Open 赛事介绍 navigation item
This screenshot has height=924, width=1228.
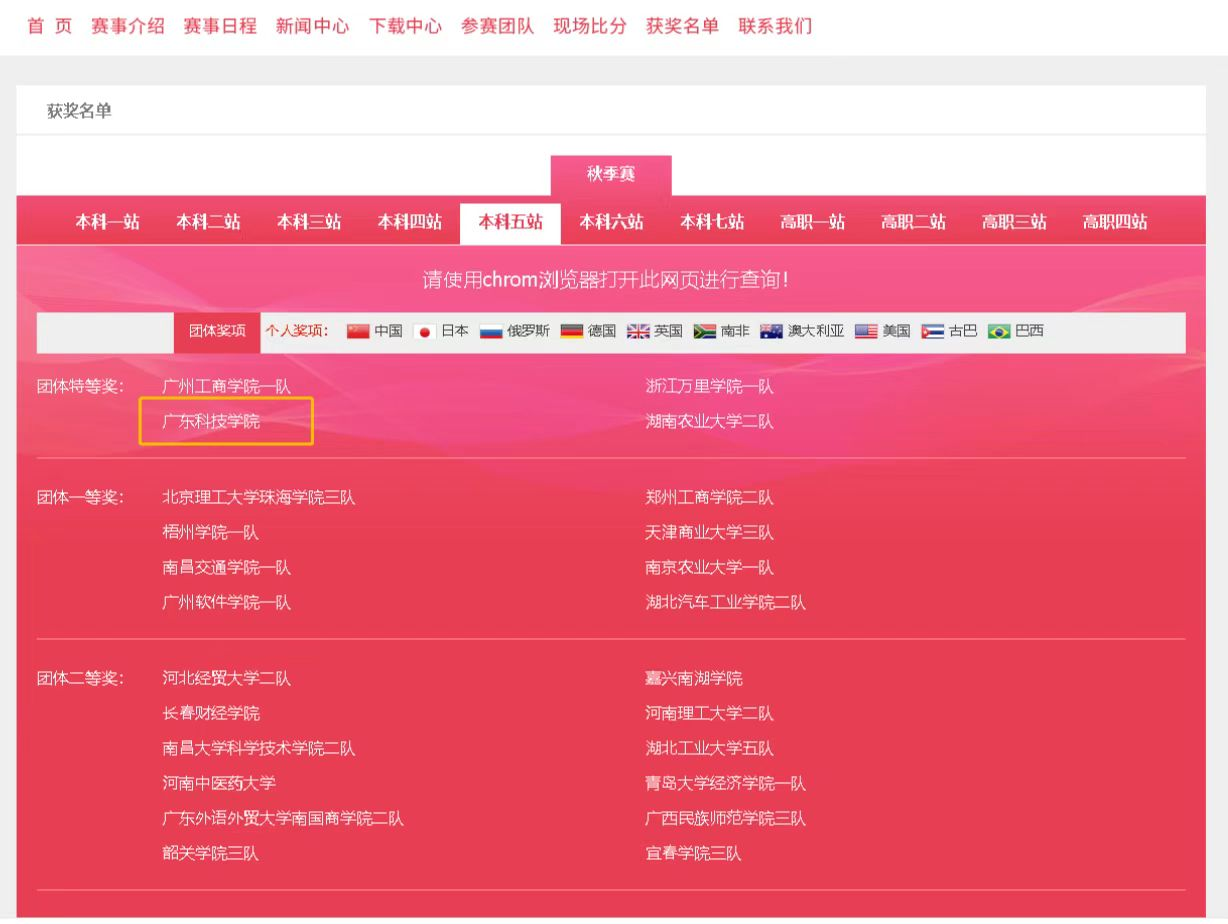pyautogui.click(x=128, y=26)
